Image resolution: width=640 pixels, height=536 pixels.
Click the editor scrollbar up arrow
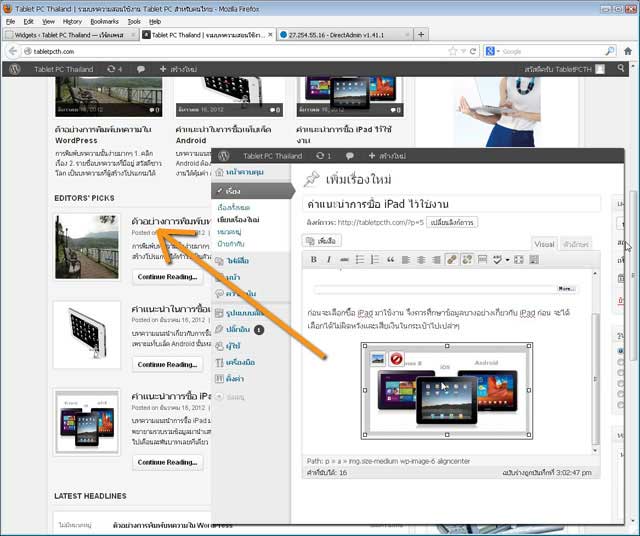point(595,273)
